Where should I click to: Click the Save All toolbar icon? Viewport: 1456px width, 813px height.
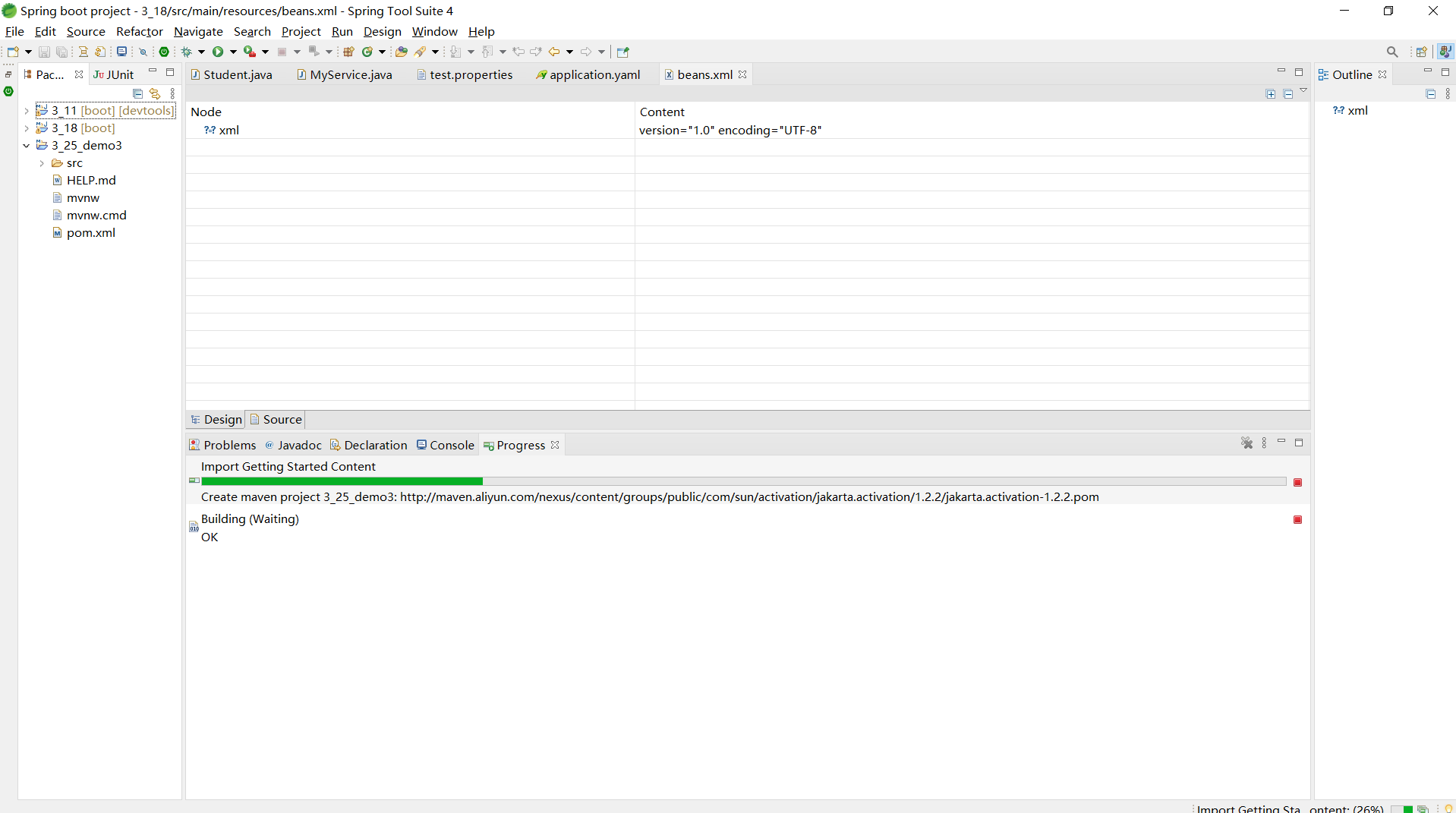click(62, 52)
